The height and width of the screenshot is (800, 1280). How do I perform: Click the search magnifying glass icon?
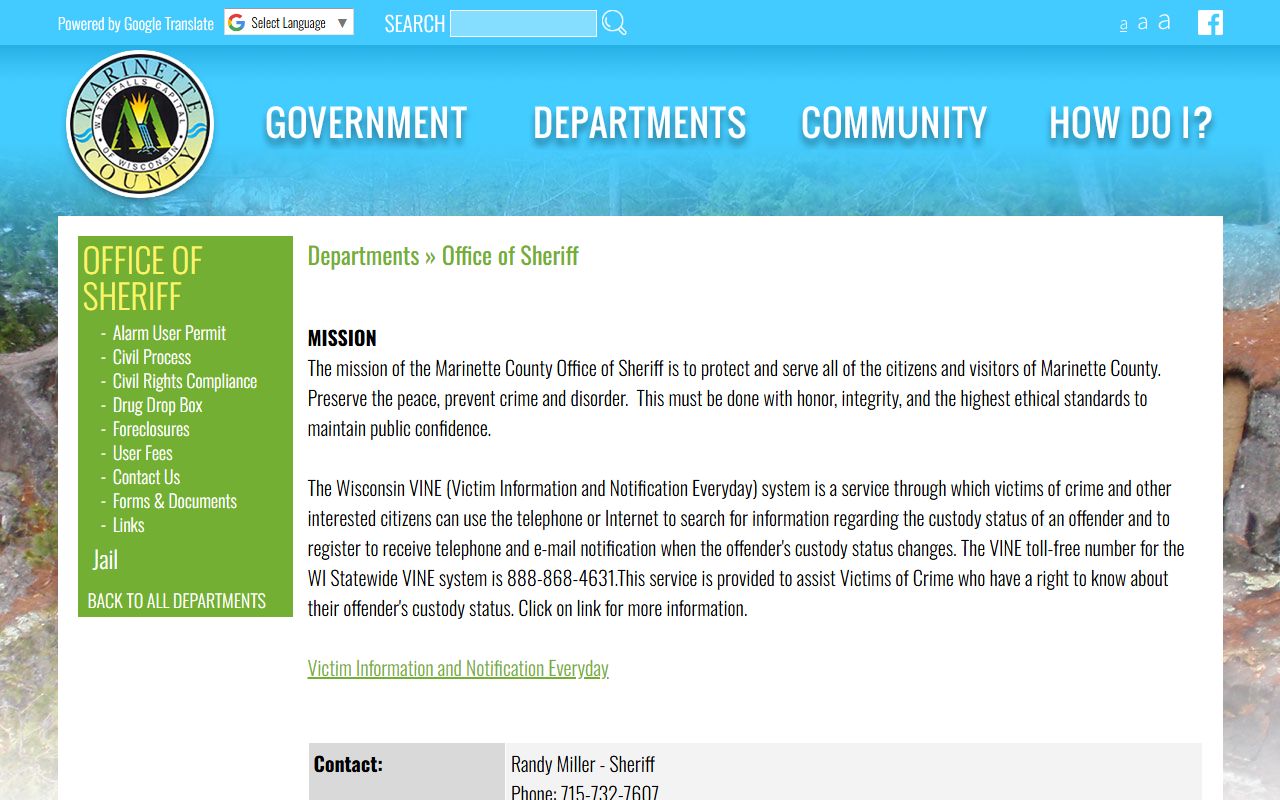click(x=614, y=23)
